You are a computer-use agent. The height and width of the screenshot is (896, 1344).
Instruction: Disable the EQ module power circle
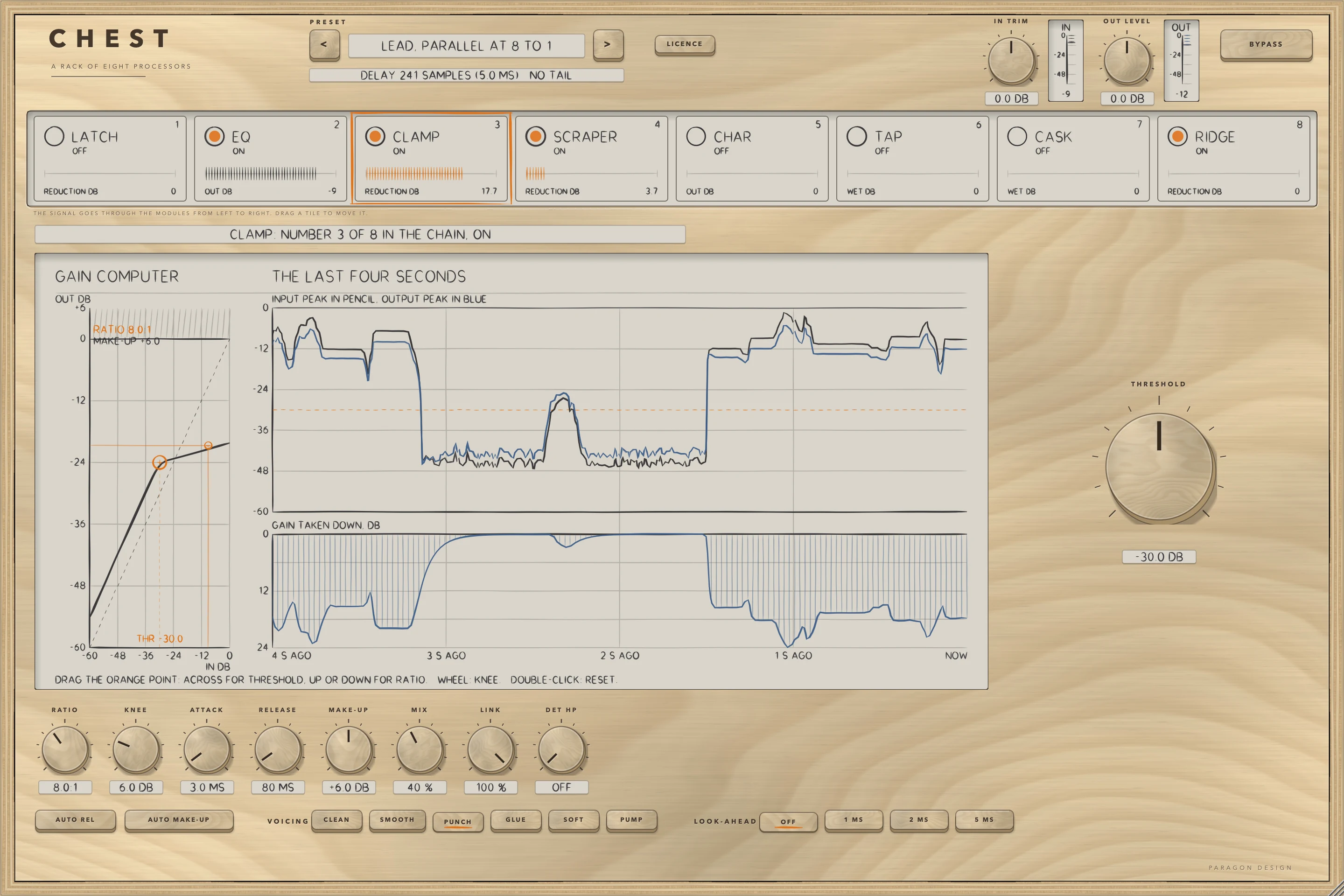(x=215, y=136)
